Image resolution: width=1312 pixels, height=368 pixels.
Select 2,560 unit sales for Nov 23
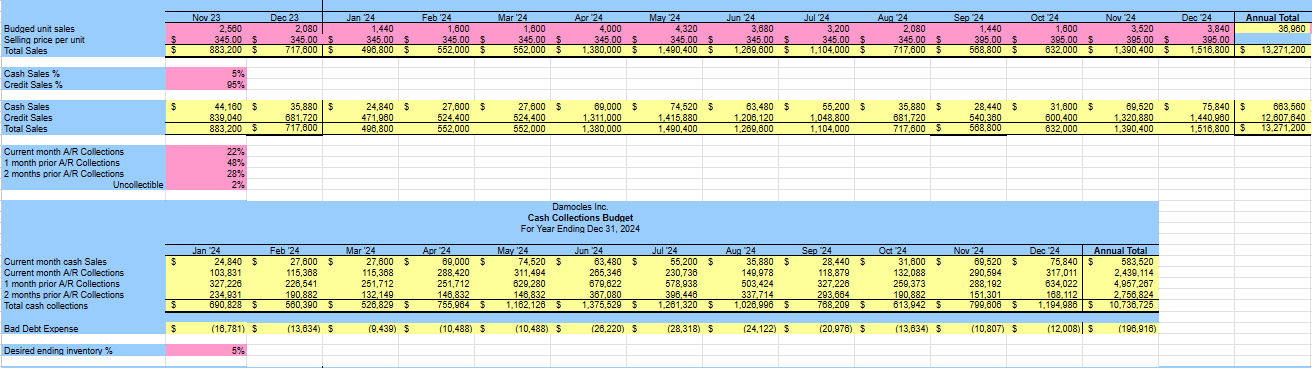229,29
